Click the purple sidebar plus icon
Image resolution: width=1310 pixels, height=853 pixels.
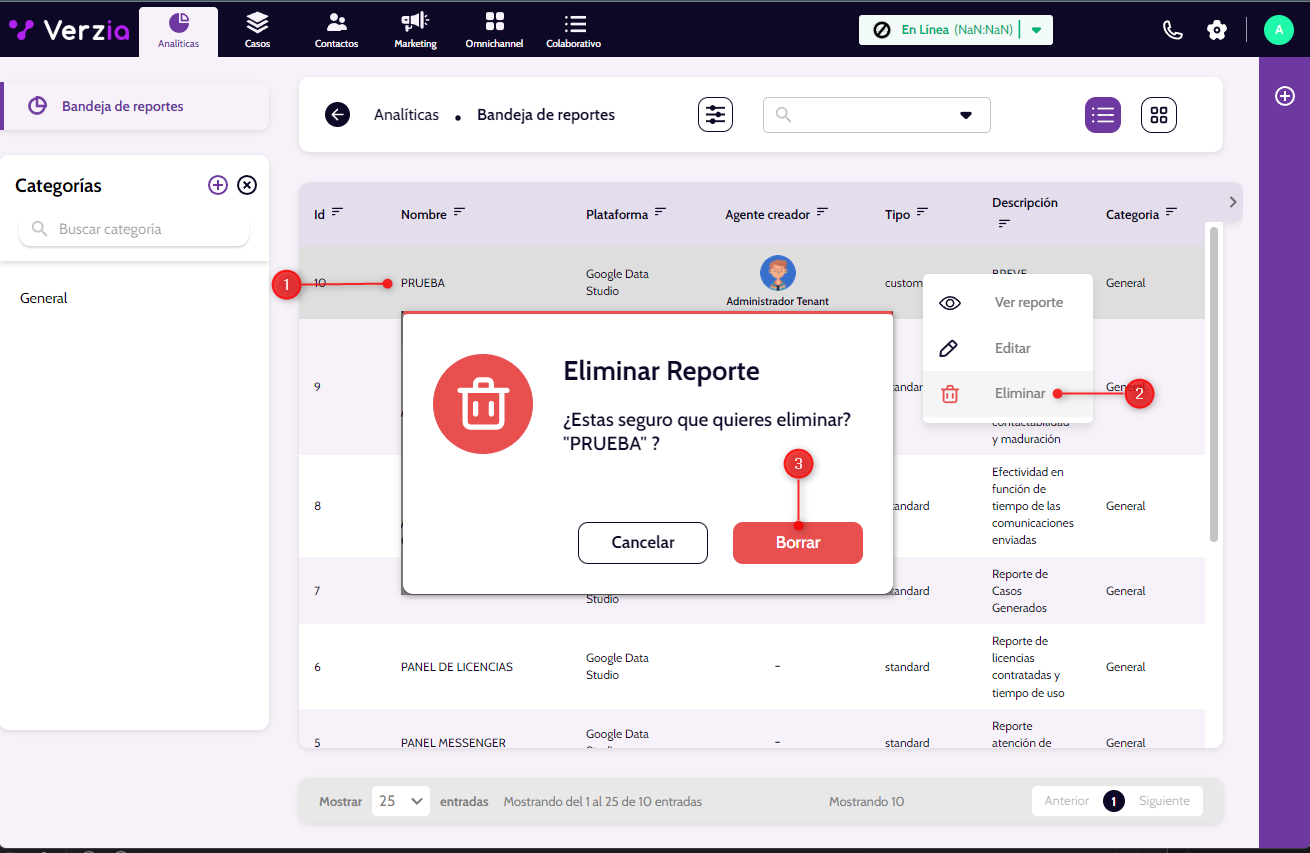[x=1284, y=96]
